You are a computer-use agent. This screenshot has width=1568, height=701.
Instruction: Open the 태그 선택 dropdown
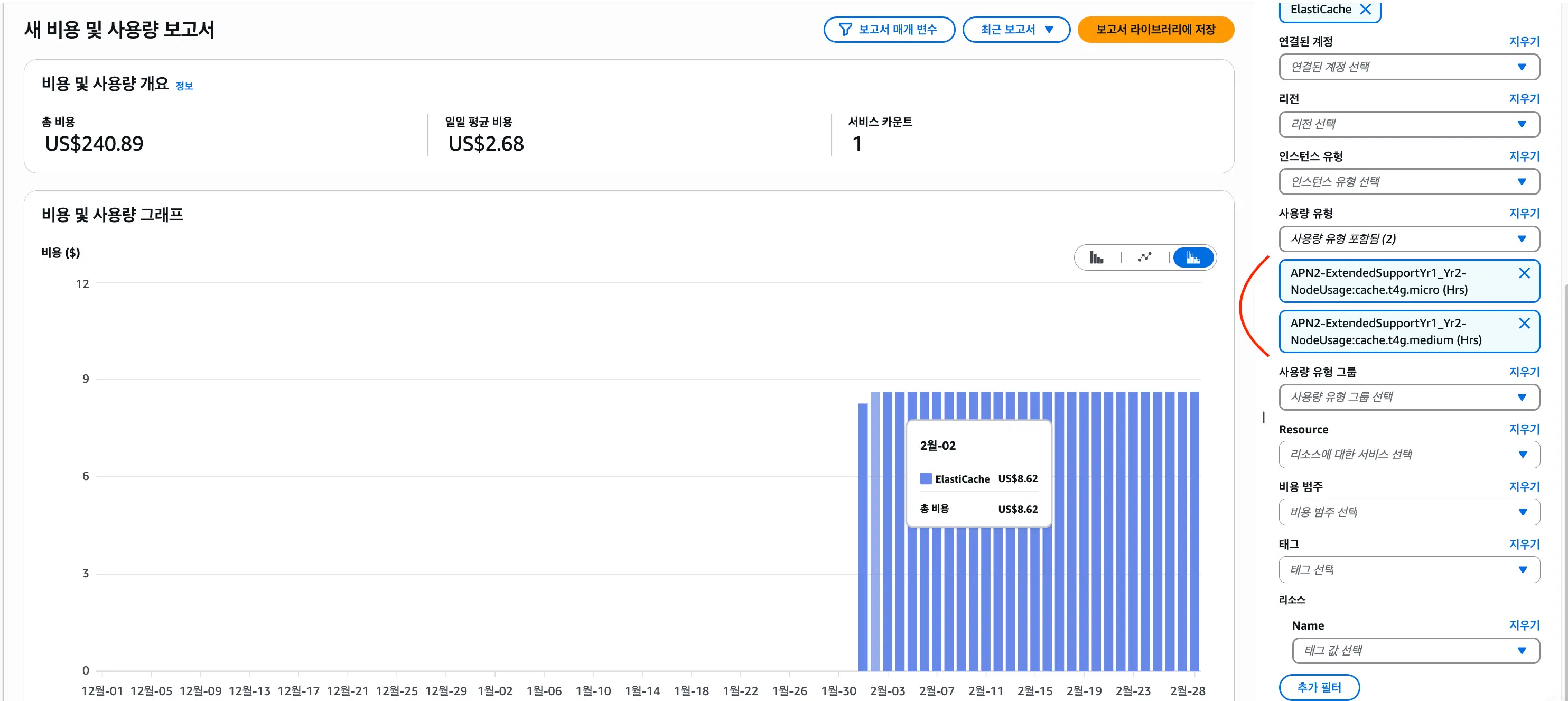pos(1409,569)
